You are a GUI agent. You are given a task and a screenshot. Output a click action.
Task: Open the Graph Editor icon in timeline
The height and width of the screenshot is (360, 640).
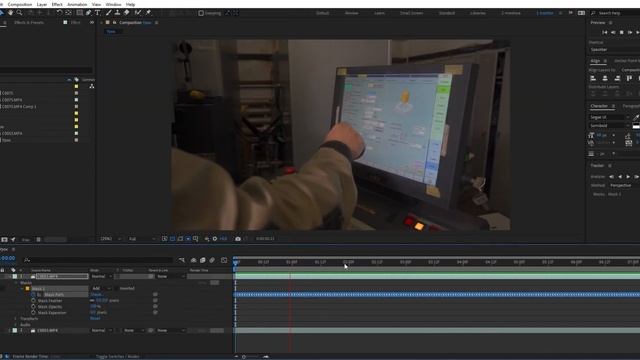(x=224, y=260)
